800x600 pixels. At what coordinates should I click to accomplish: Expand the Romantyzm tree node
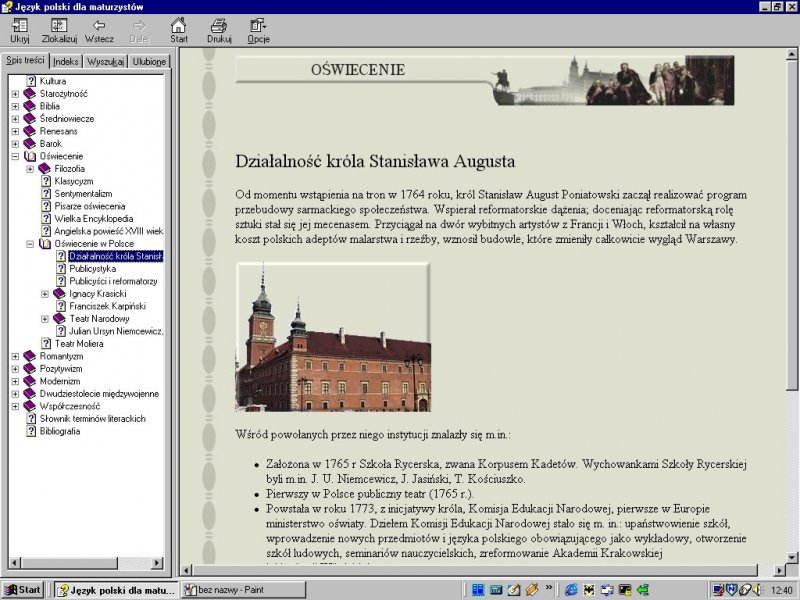tap(15, 356)
